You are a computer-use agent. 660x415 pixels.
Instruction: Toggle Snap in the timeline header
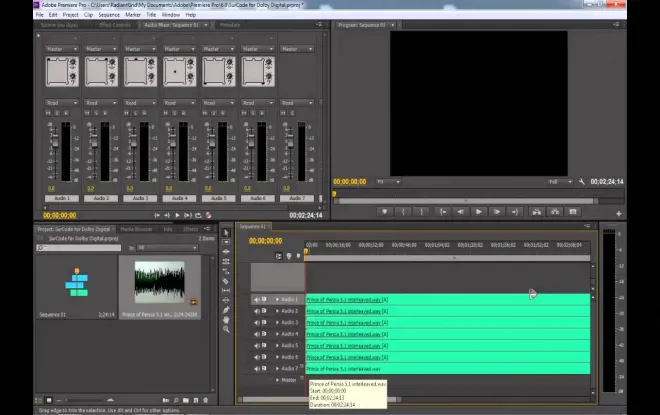(279, 256)
